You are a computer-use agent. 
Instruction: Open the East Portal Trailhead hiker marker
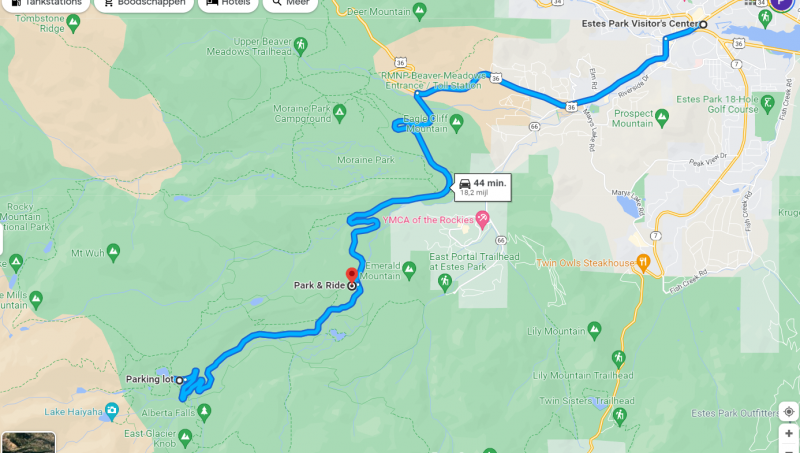point(445,282)
